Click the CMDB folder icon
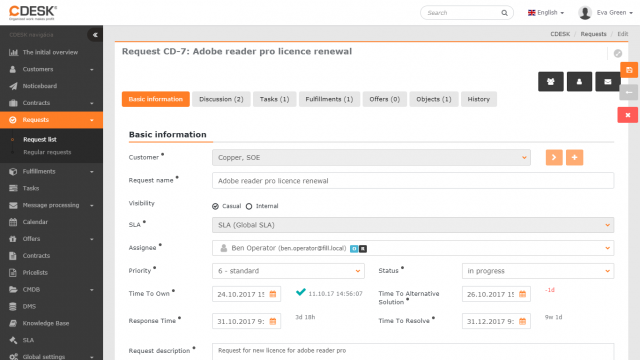 13,289
